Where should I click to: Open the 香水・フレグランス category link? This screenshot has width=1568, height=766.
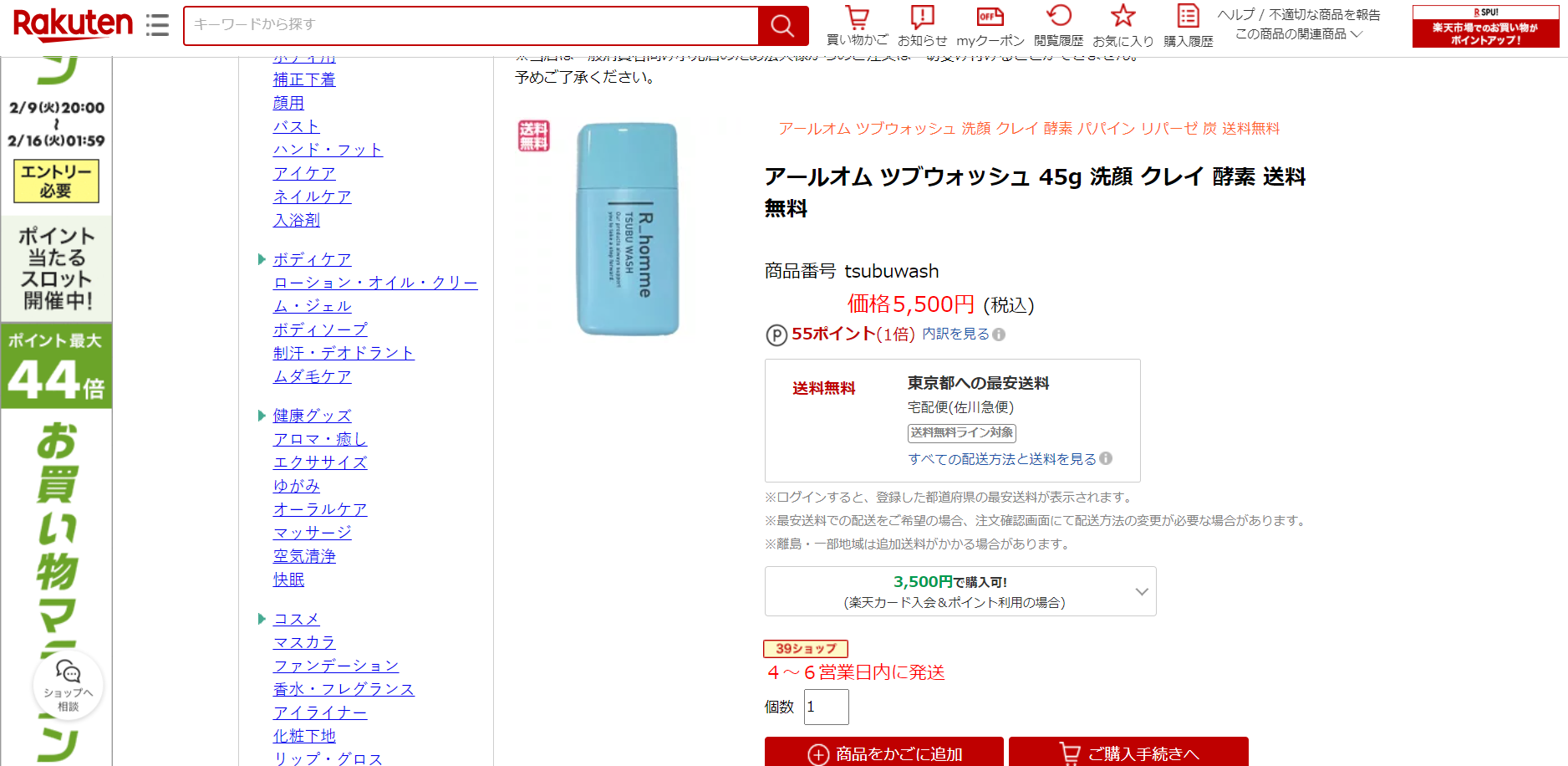344,689
